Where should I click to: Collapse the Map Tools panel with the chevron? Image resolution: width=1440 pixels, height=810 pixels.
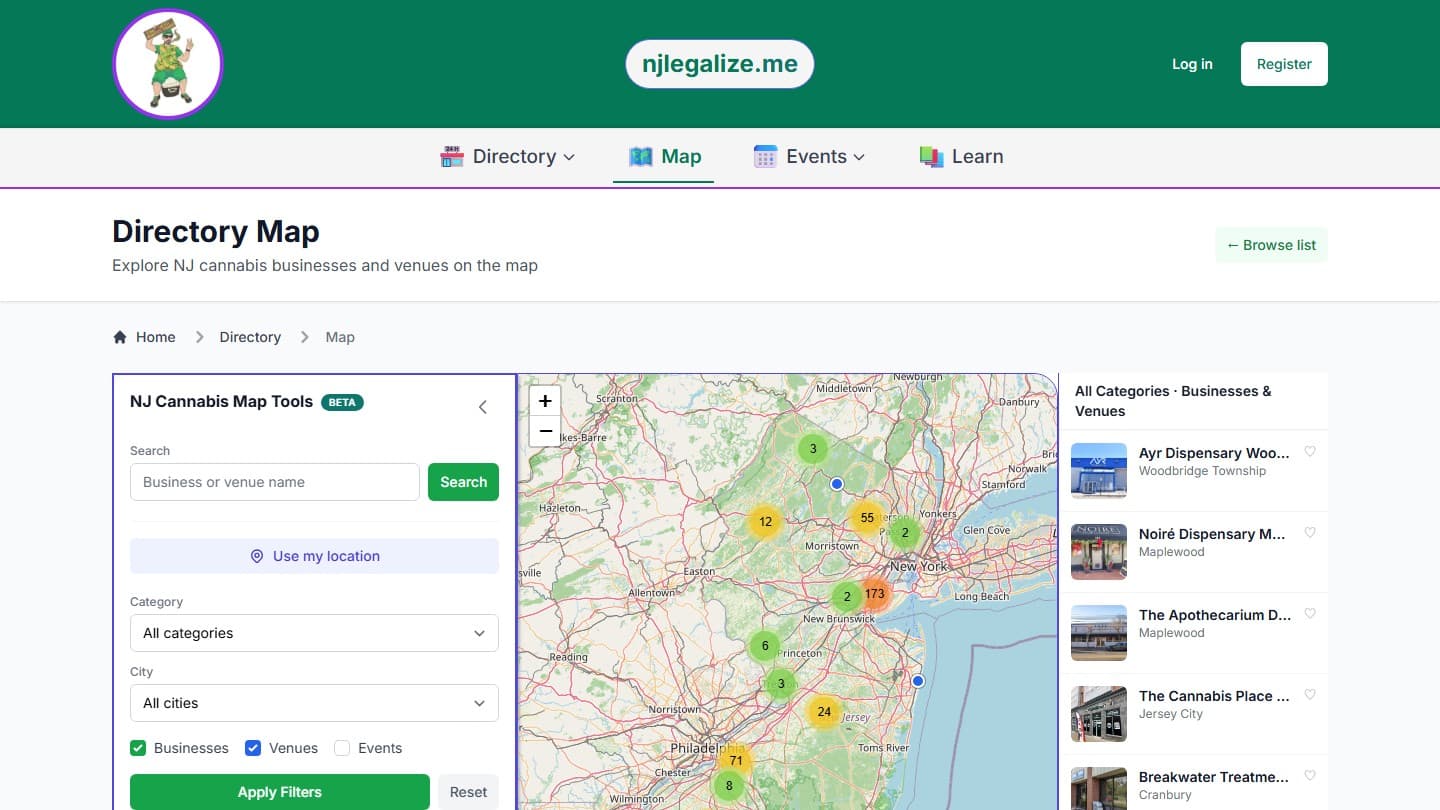[483, 407]
